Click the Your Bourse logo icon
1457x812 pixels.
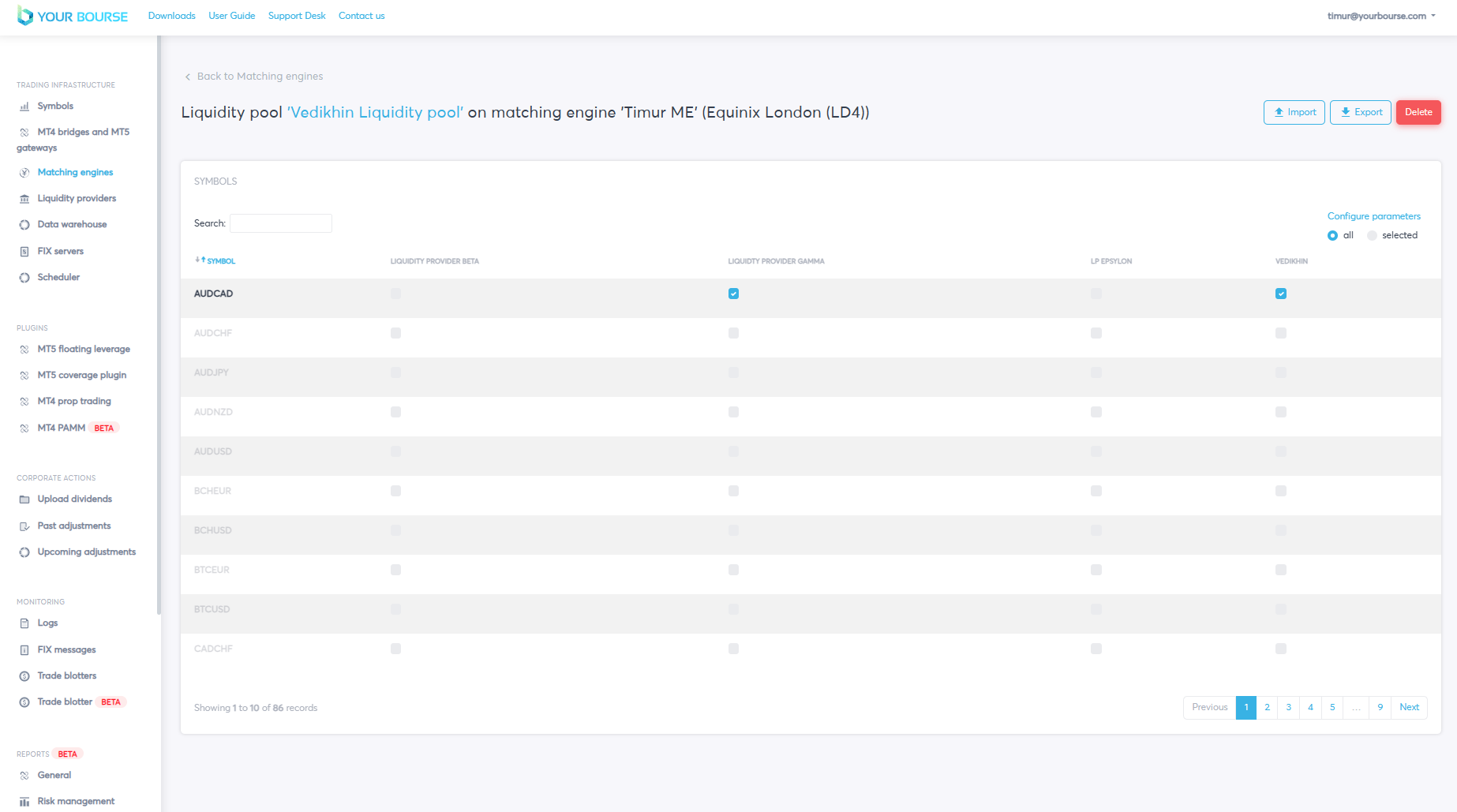coord(25,16)
